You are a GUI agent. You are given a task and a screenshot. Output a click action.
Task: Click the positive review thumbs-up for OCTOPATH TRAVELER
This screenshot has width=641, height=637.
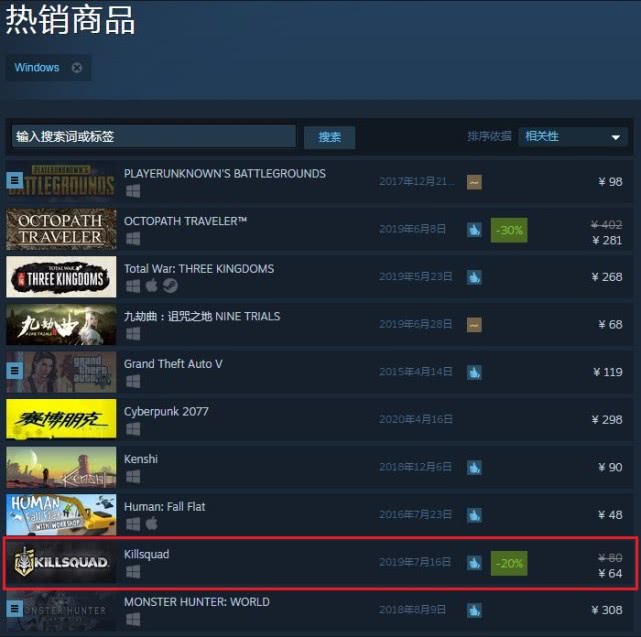[474, 230]
